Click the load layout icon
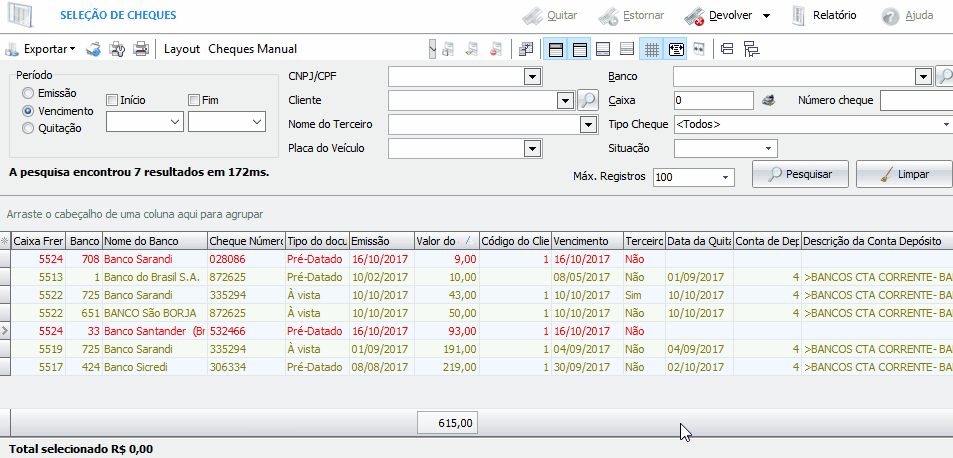Image resolution: width=953 pixels, height=458 pixels. [x=448, y=49]
